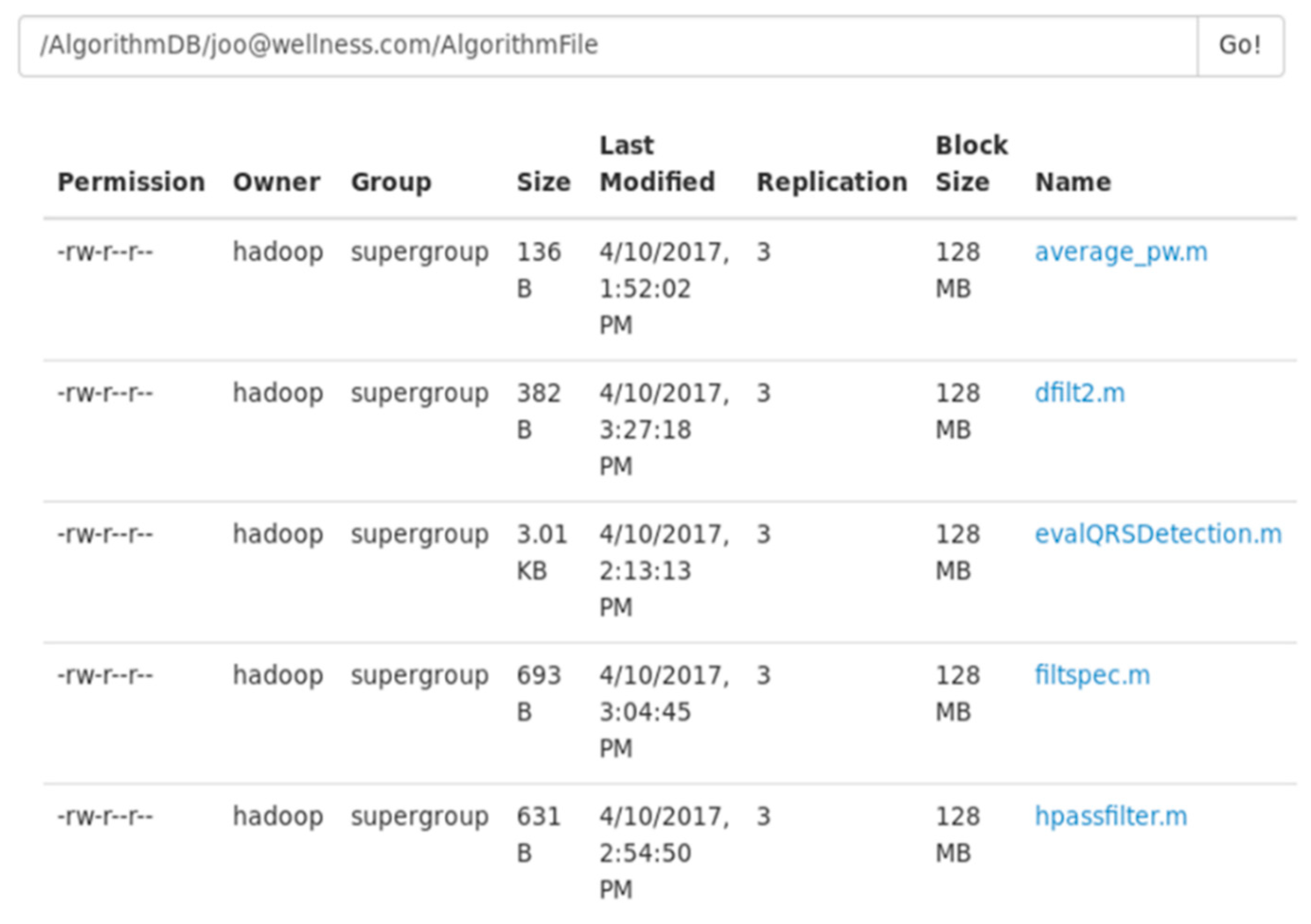Click the Owner column header
Image resolution: width=1311 pixels, height=924 pixels.
click(x=276, y=182)
